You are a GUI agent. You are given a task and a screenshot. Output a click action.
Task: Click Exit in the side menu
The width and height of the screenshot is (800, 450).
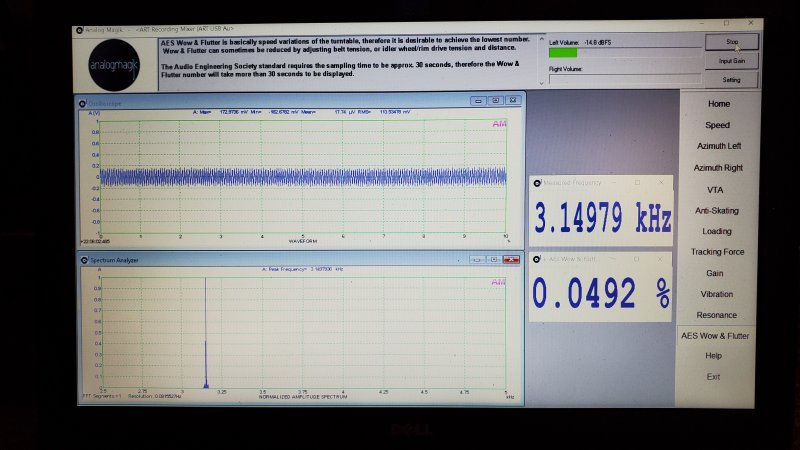713,377
